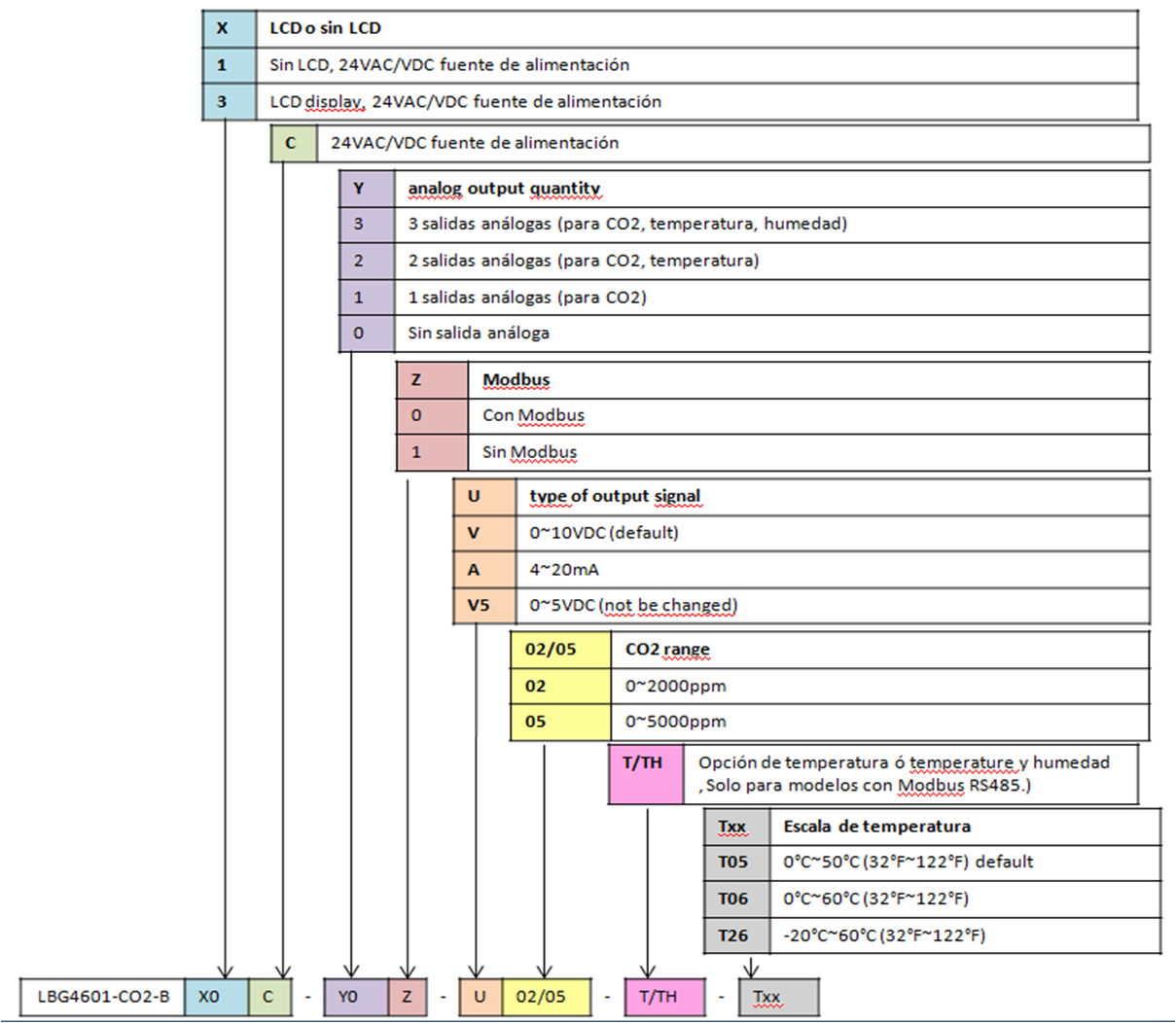Select the 'Escala de temperatura' heading
The image size is (1176, 1023).
[876, 827]
